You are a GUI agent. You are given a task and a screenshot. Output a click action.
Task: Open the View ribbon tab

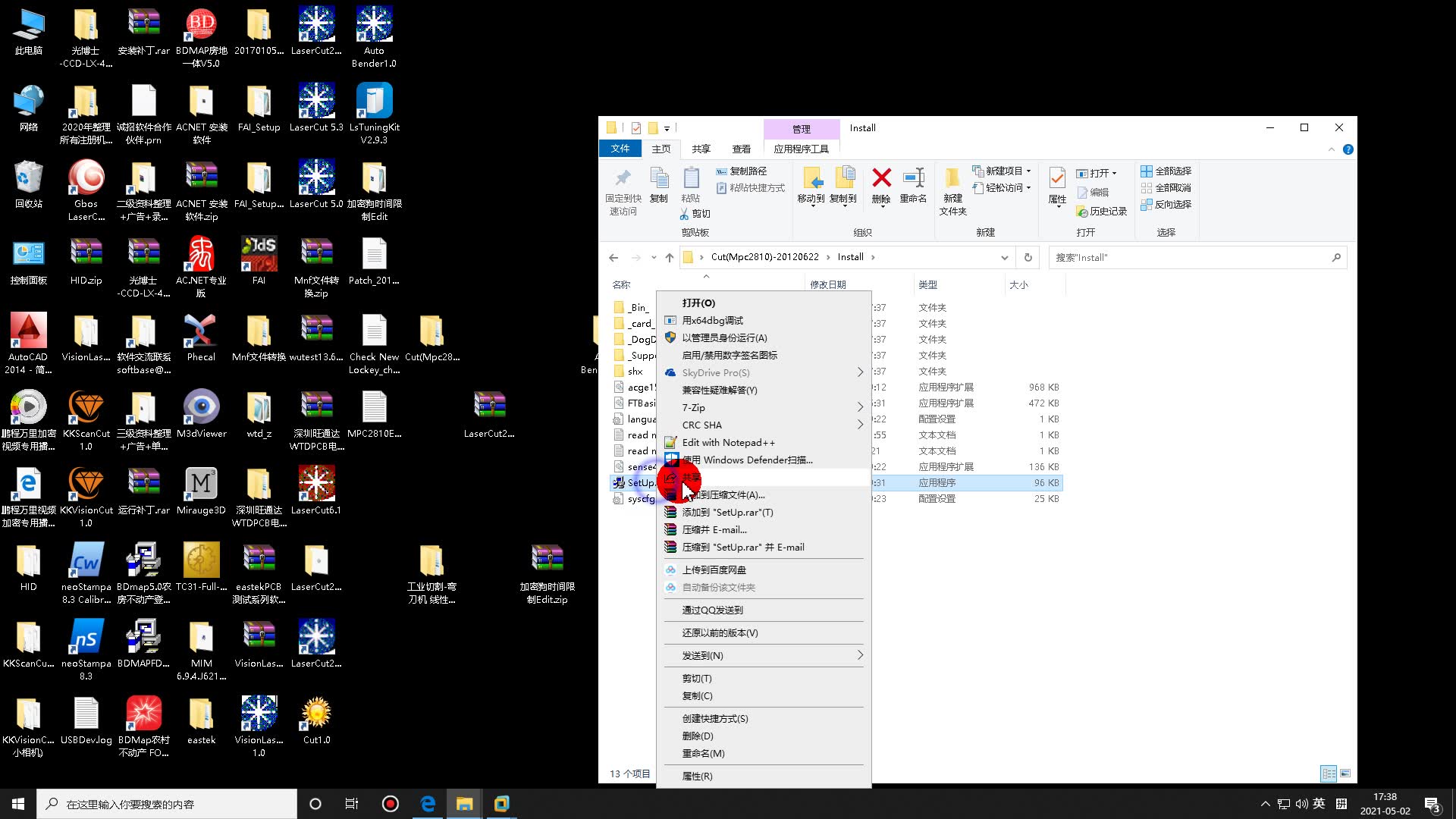(x=741, y=149)
